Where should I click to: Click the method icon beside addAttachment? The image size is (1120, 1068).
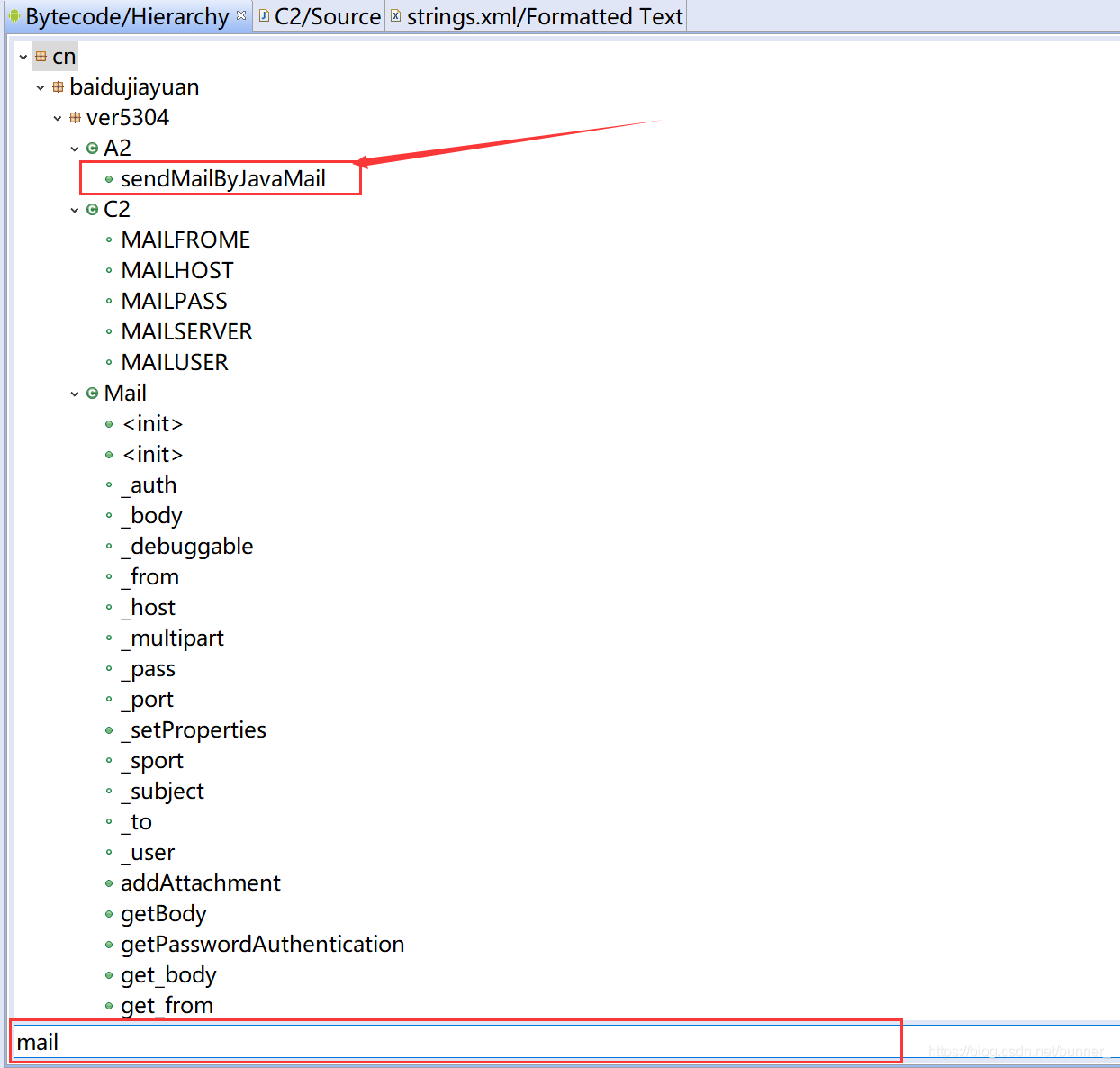click(x=109, y=883)
